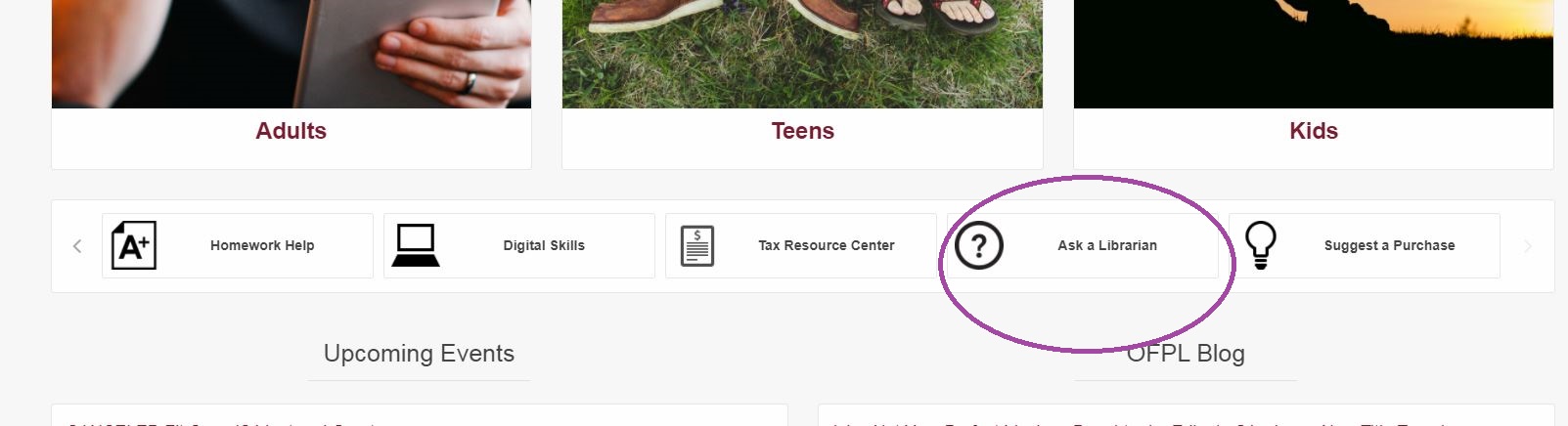
Task: Go to Digital Skills label
Action: tap(544, 246)
